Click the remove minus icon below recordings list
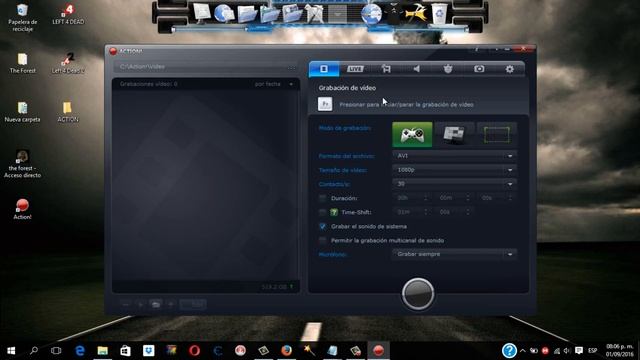 point(126,304)
